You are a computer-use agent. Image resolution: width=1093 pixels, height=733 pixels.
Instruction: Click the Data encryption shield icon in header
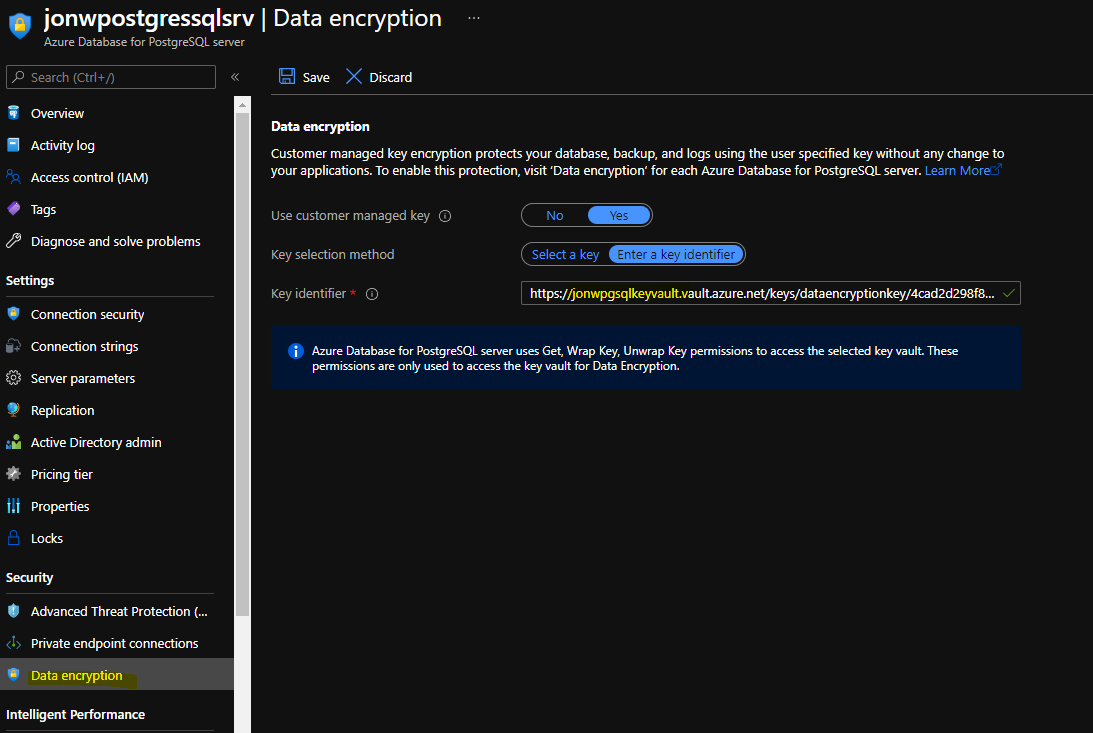[x=20, y=26]
